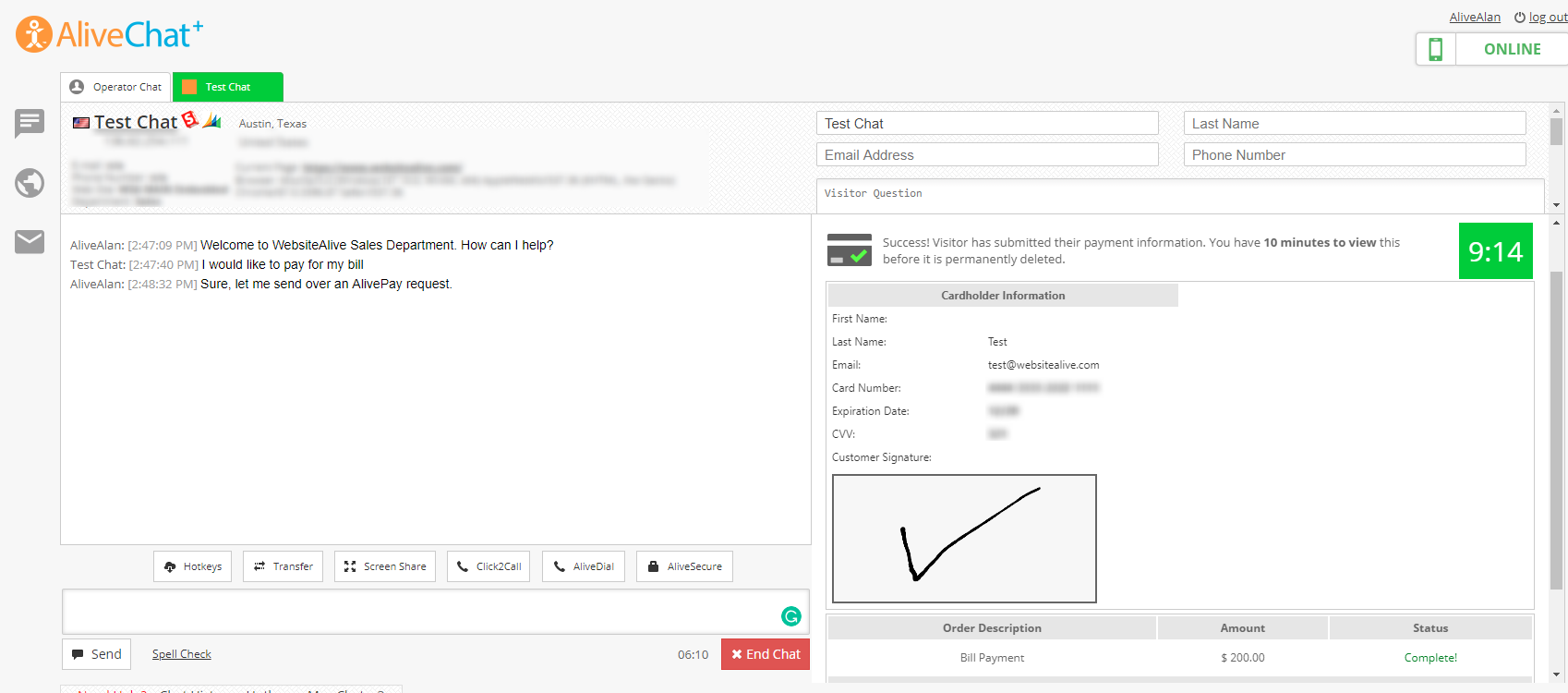This screenshot has height=693, width=1568.
Task: Click the colorful pyramid integration icon
Action: coord(212,120)
